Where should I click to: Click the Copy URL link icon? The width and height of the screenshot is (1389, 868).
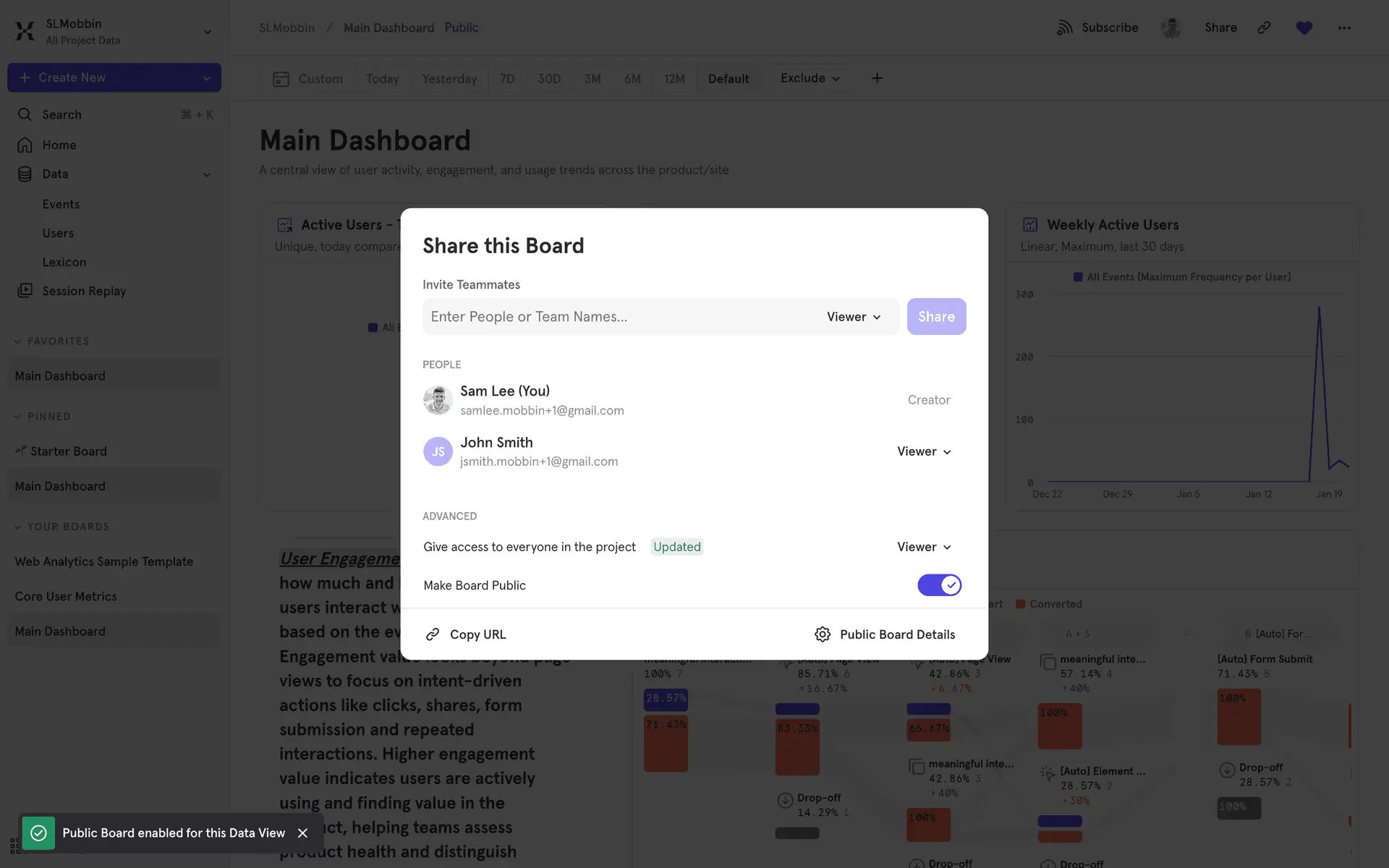[x=433, y=634]
